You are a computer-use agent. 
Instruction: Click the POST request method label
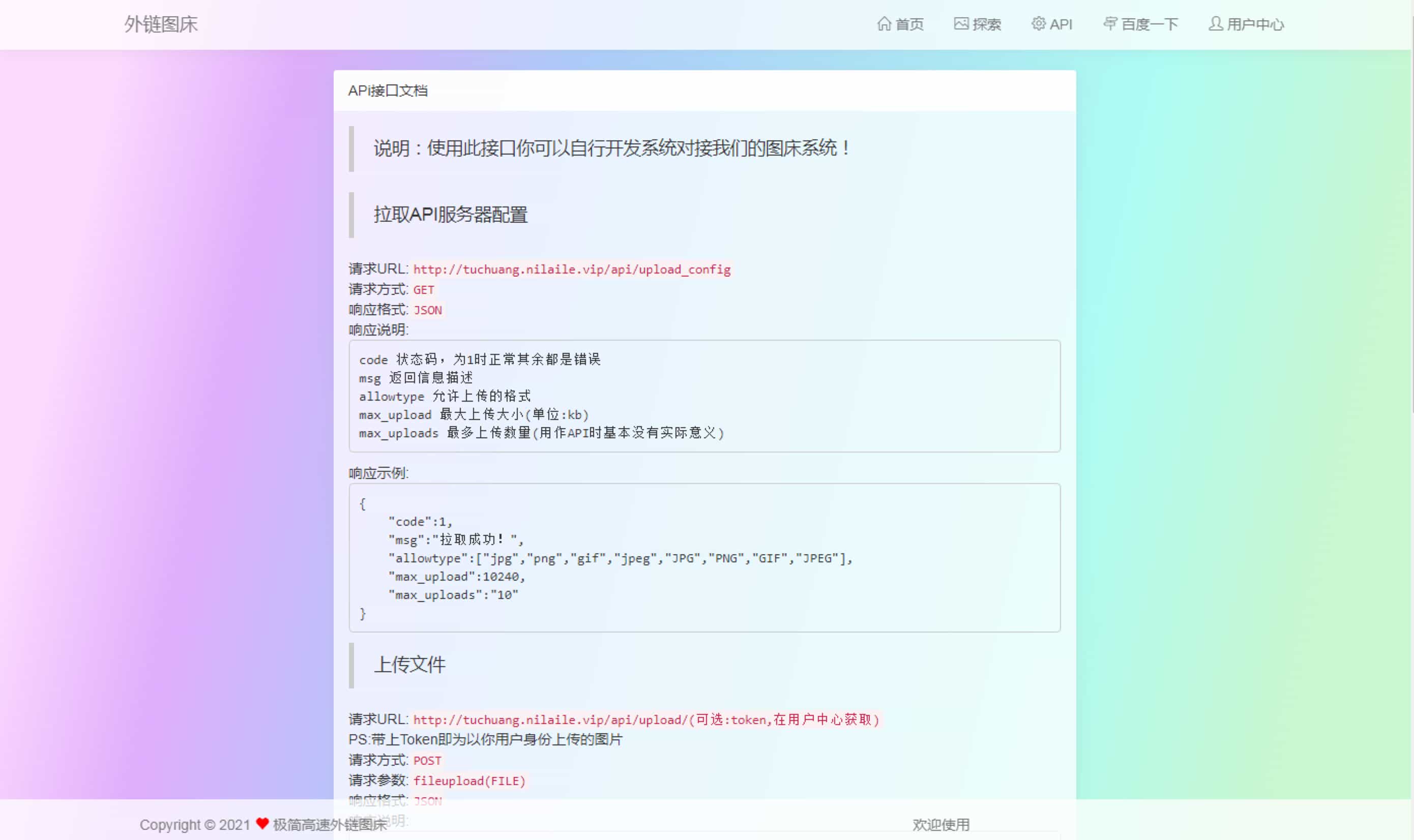pyautogui.click(x=427, y=760)
